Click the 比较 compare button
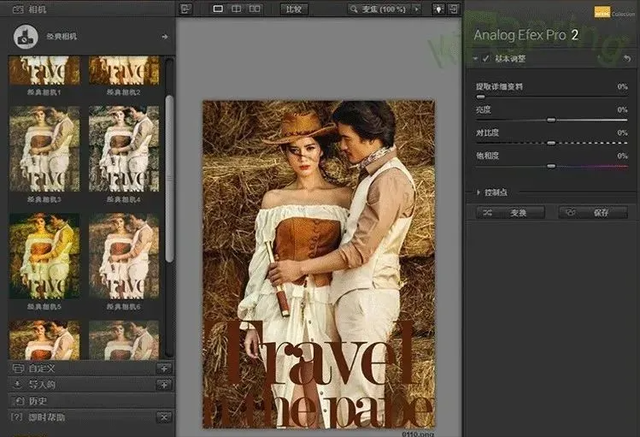The height and width of the screenshot is (437, 640). pos(294,9)
